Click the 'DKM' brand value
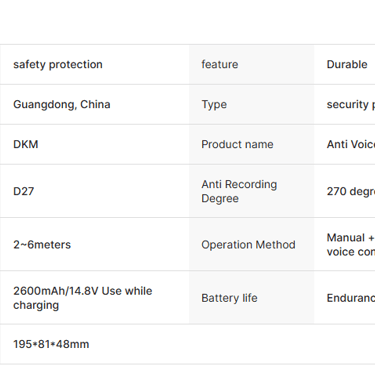This screenshot has height=366, width=375. tap(26, 144)
